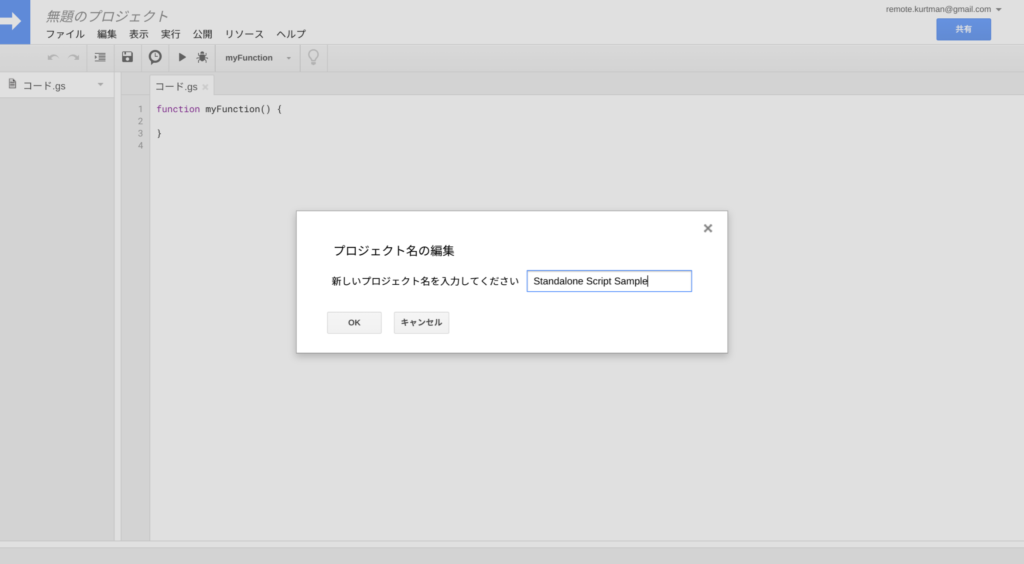Run the function with play icon
Viewport: 1024px width, 564px height.
(182, 57)
